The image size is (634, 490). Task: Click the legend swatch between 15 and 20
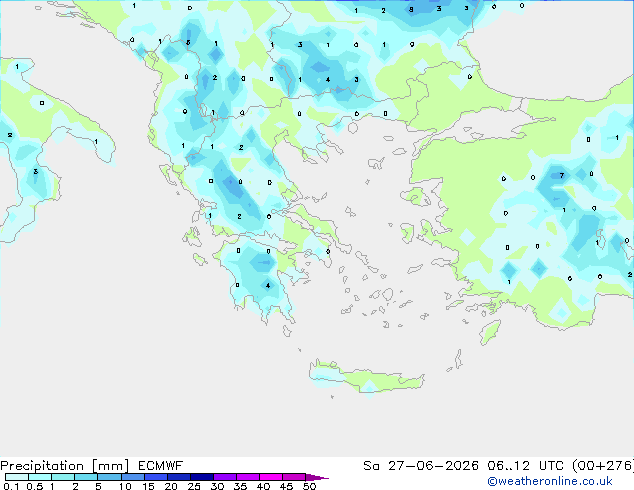(155, 477)
